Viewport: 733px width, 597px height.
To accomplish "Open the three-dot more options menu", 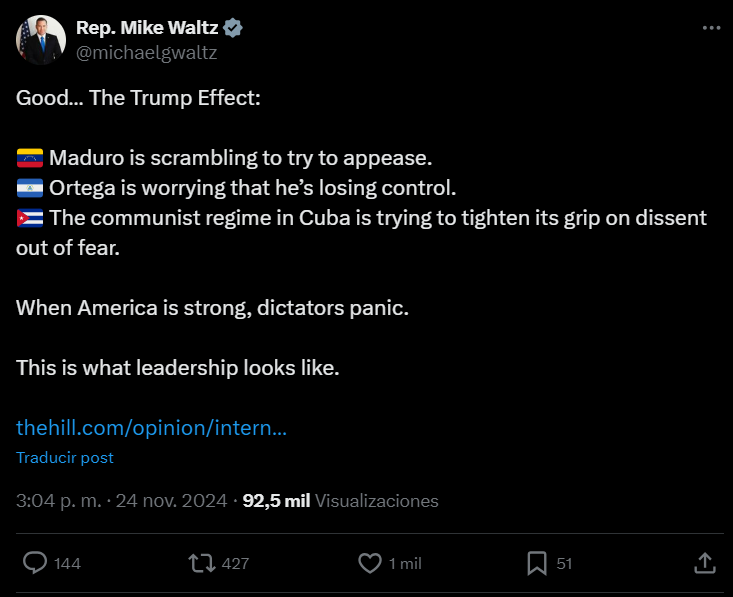I will (711, 28).
